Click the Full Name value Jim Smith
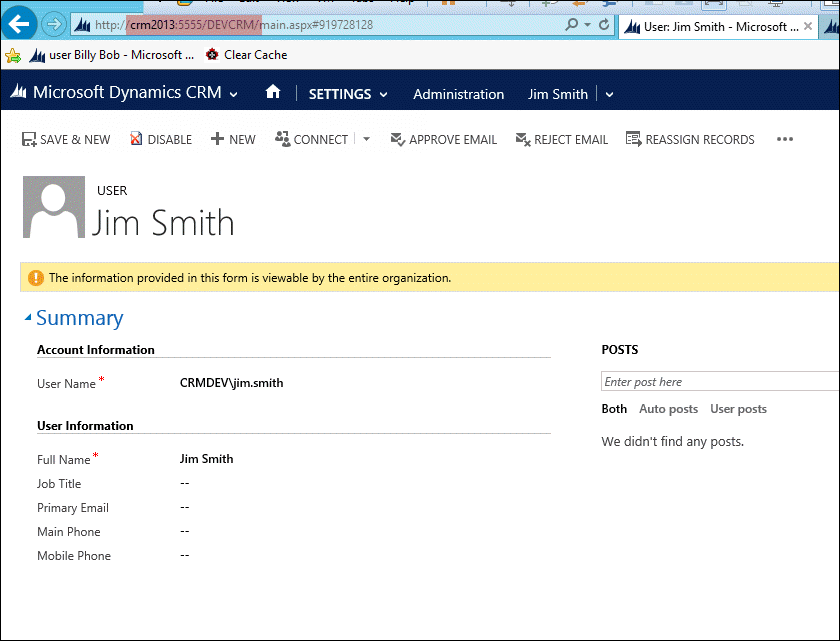The image size is (840, 641). pyautogui.click(x=206, y=459)
